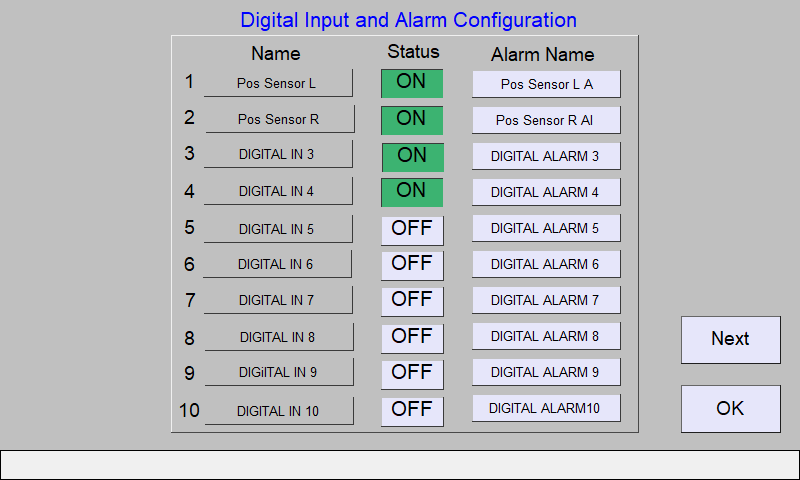Screen dimensions: 800x480
Task: Toggle the OFF status for input 5
Action: (x=412, y=231)
